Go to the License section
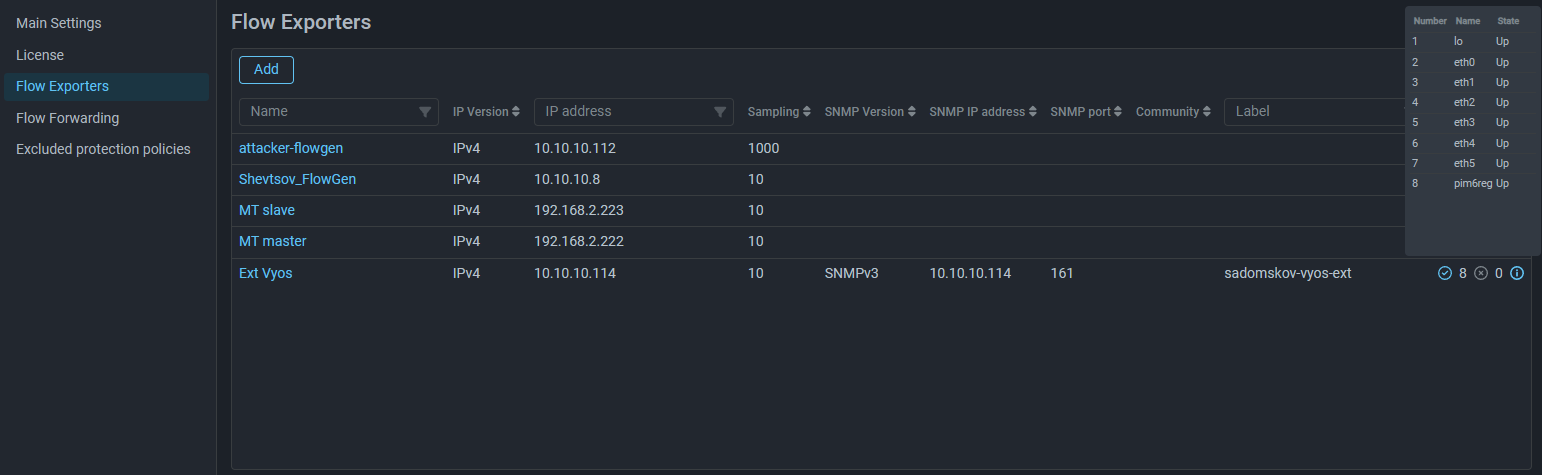The height and width of the screenshot is (475, 1542). coord(40,55)
